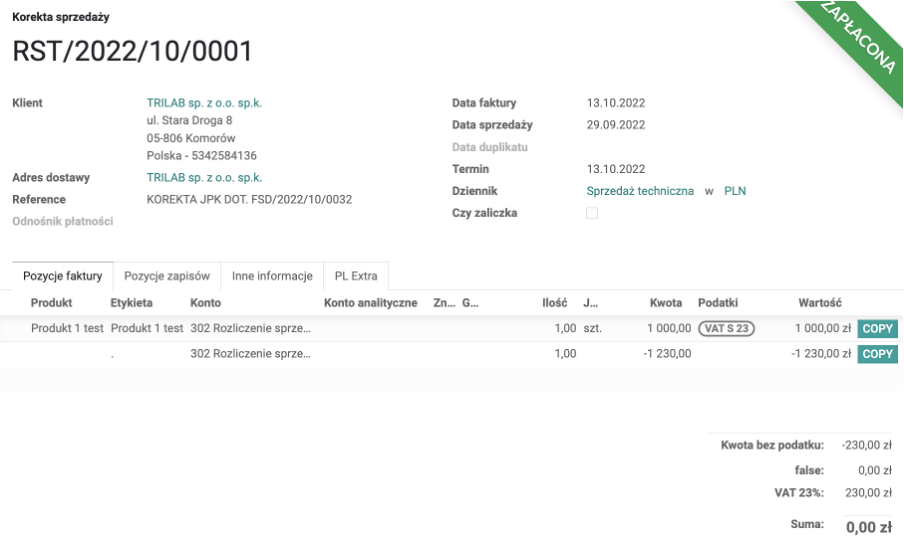Screen dimensions: 904x544
Task: Switch to the Pozycje zapisów tab
Action: click(x=167, y=276)
